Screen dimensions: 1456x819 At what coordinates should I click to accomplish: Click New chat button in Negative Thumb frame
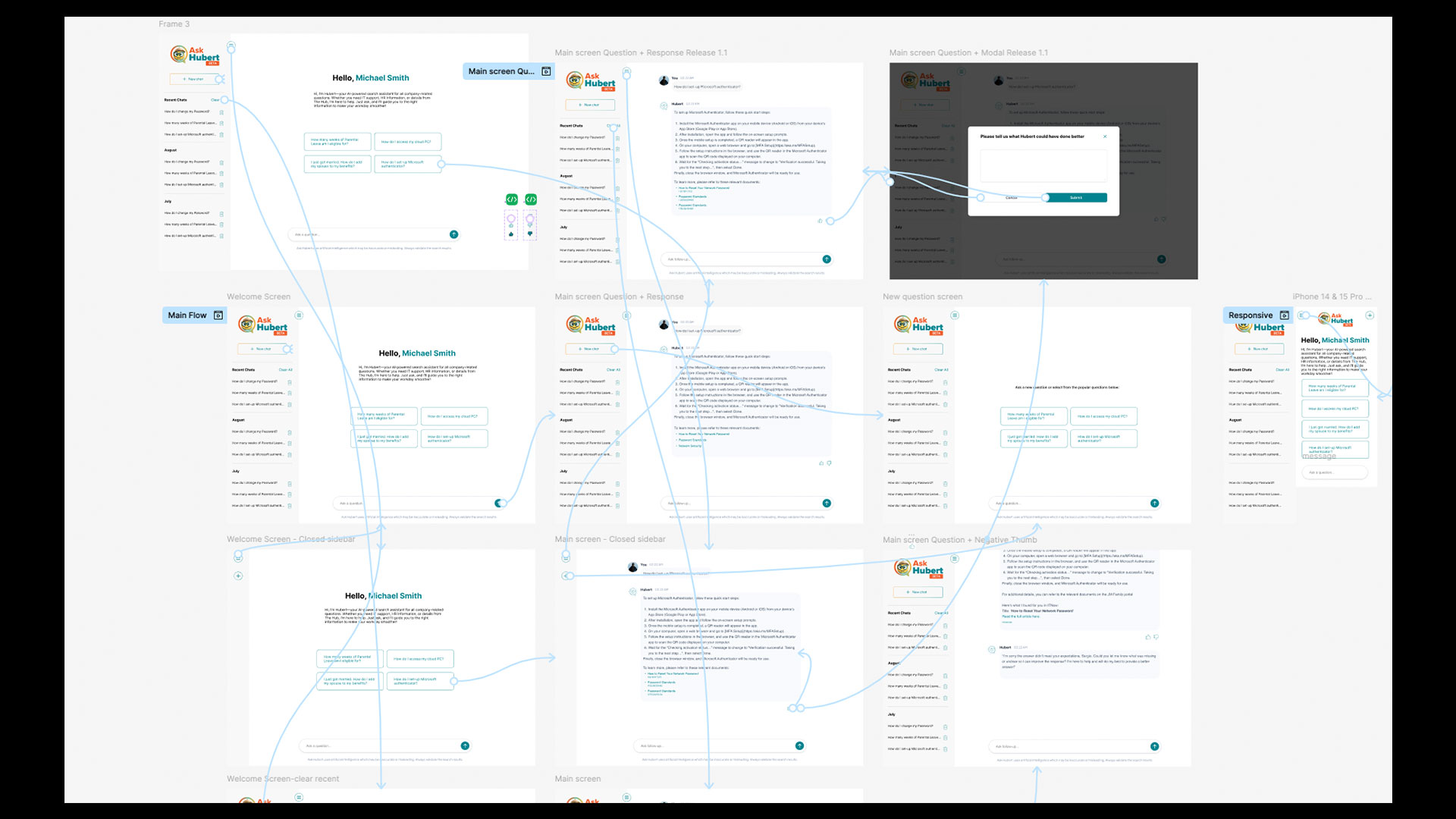click(x=918, y=591)
